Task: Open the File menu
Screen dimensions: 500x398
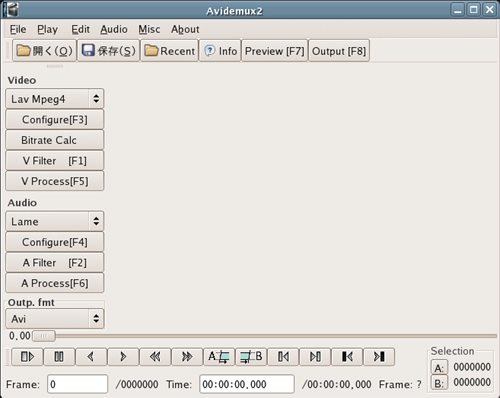Action: (x=18, y=29)
